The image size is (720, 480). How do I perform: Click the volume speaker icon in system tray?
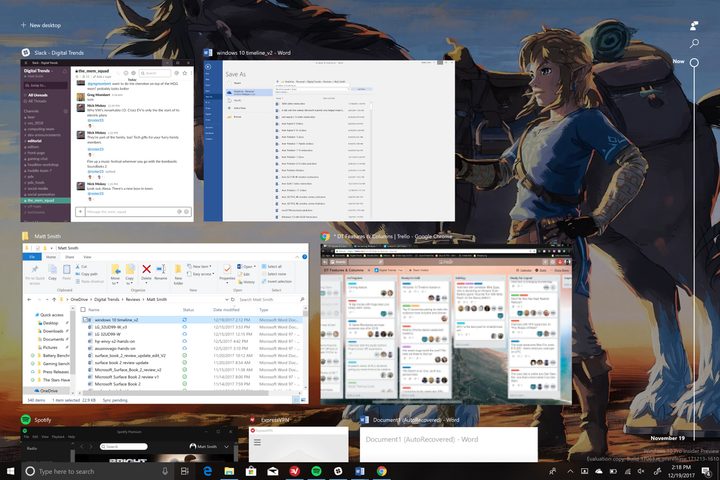pos(641,471)
